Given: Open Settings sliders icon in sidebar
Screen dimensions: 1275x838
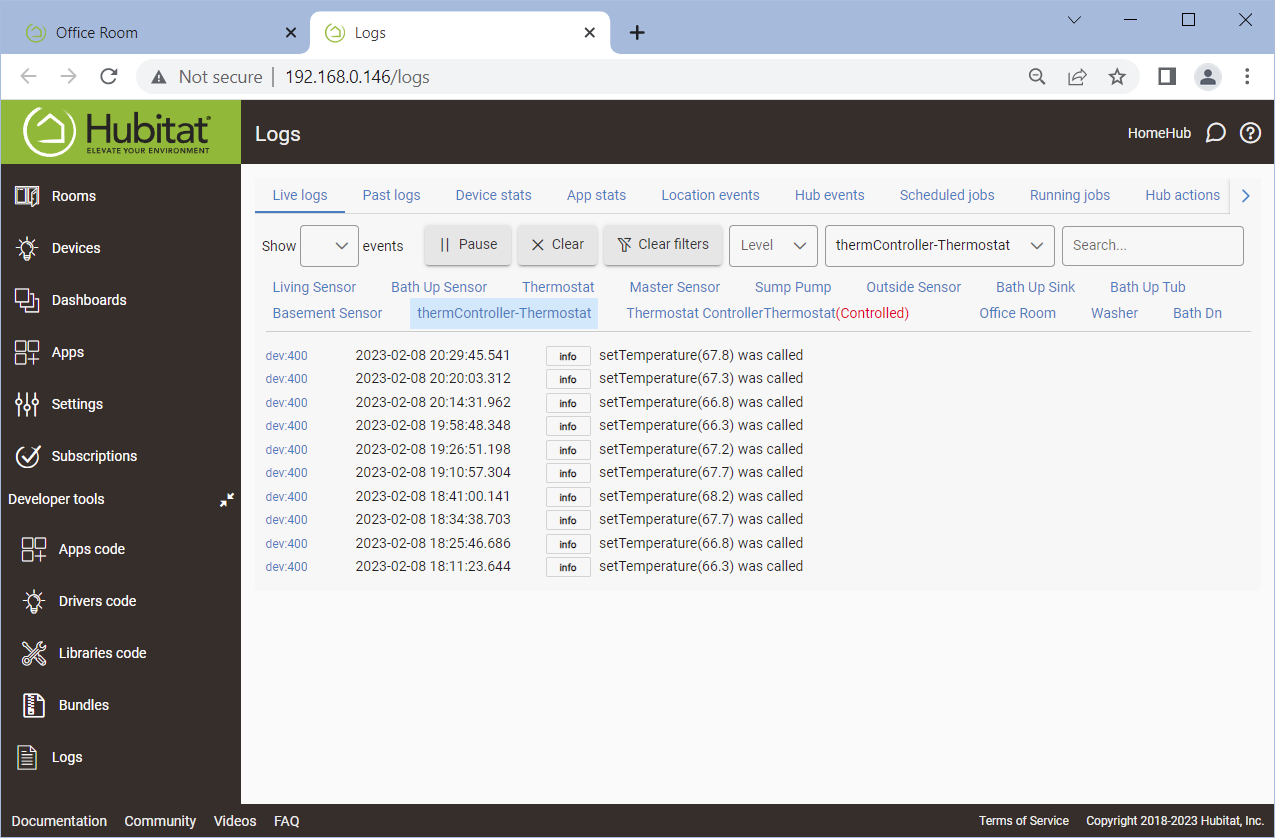Looking at the screenshot, I should (x=27, y=404).
